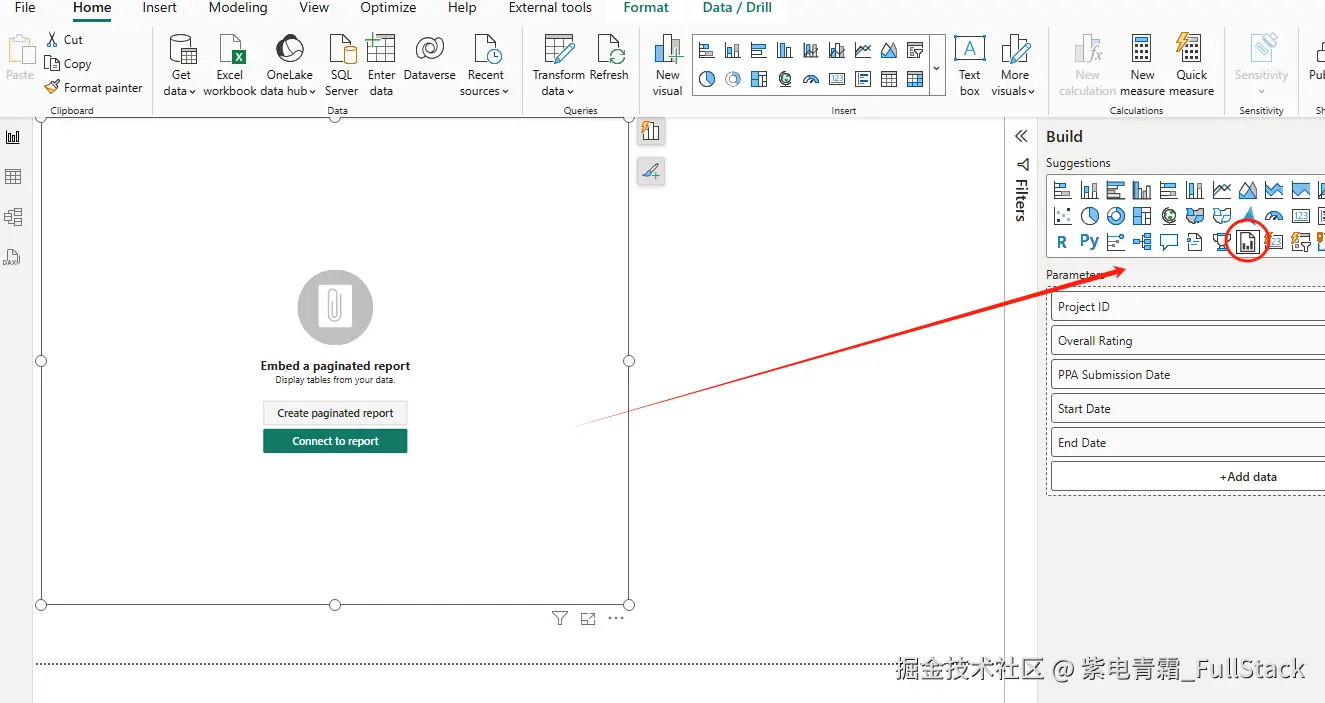The width and height of the screenshot is (1325, 703).
Task: Switch to Report view in left sidebar
Action: click(13, 137)
